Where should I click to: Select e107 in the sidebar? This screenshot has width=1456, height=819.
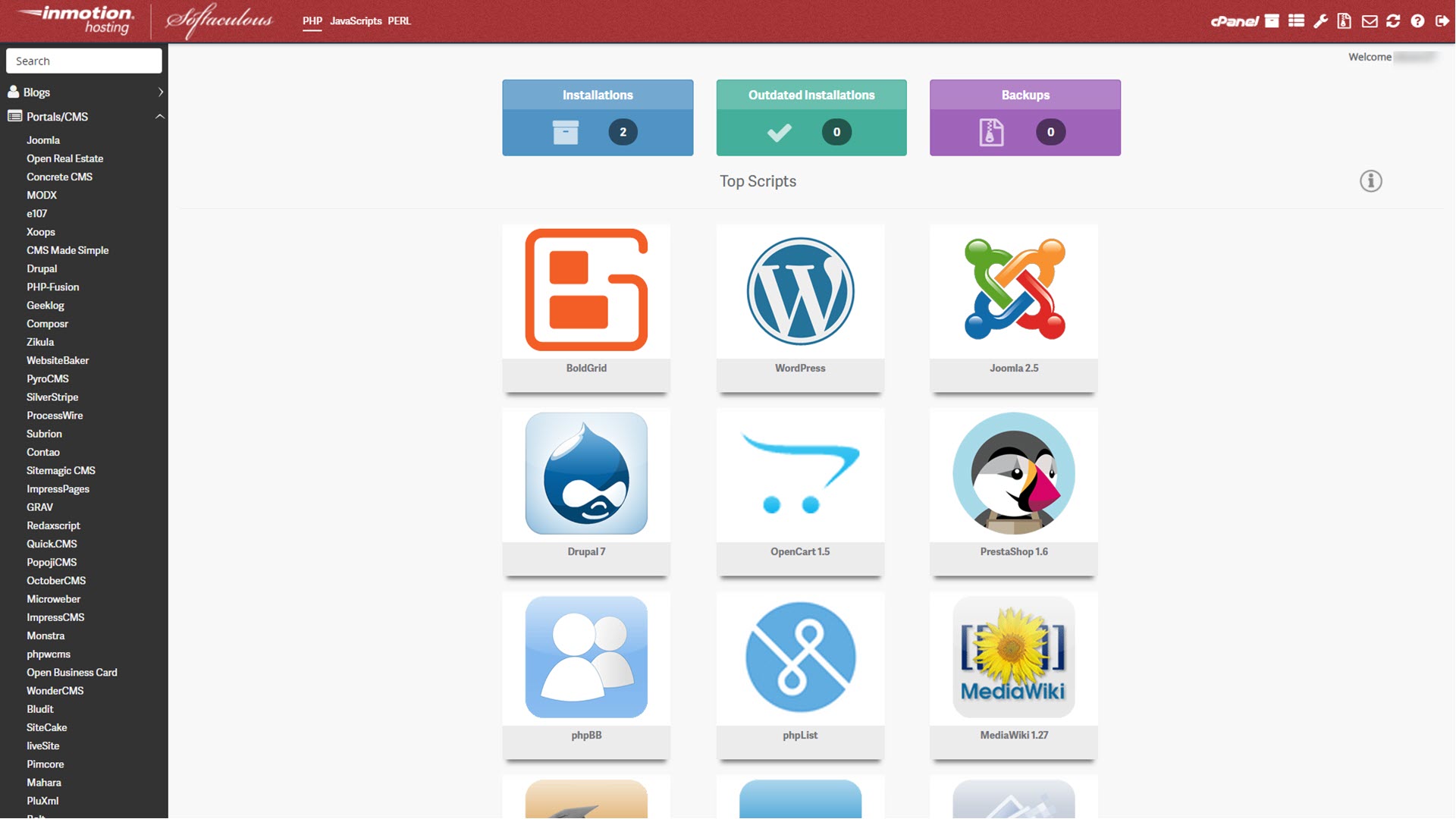click(36, 214)
